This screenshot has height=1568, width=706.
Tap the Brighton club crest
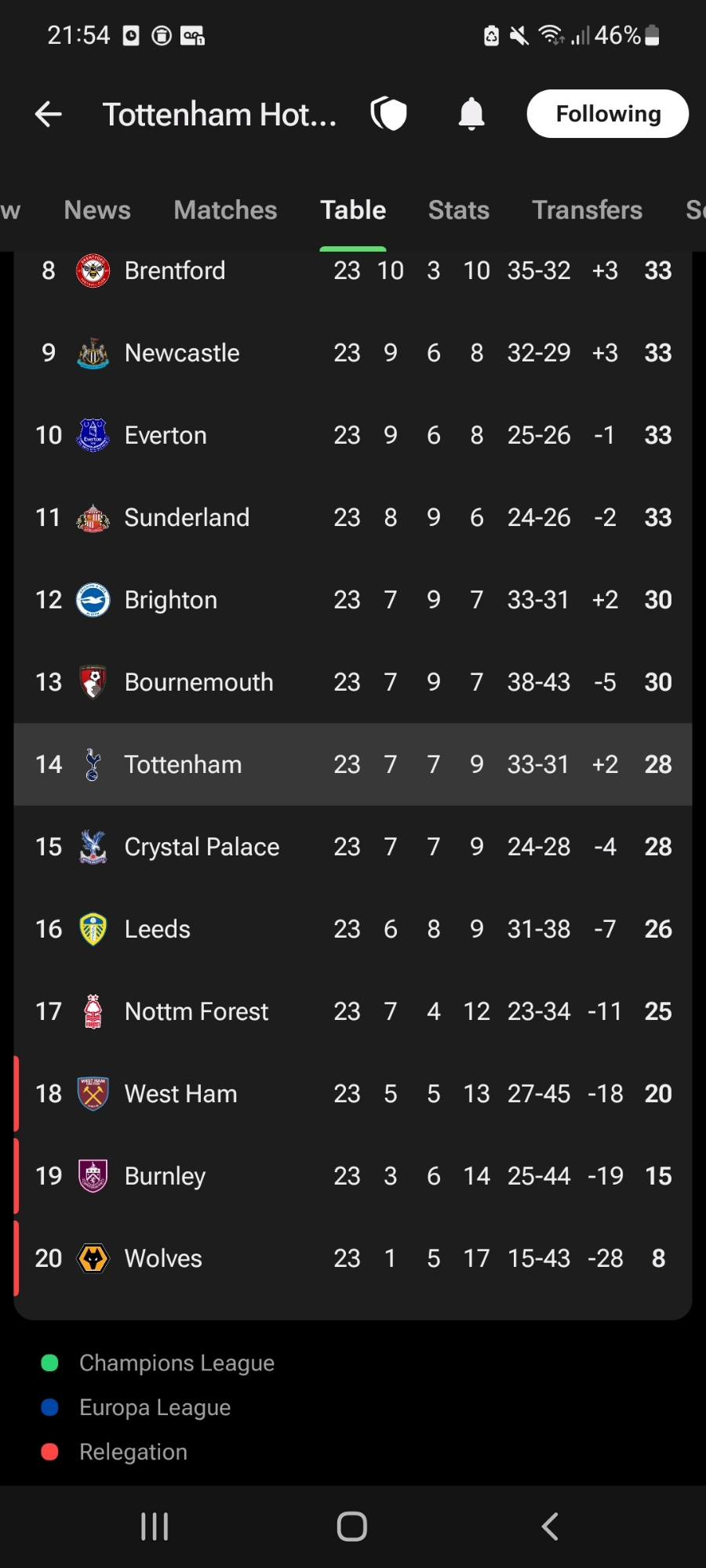(93, 601)
